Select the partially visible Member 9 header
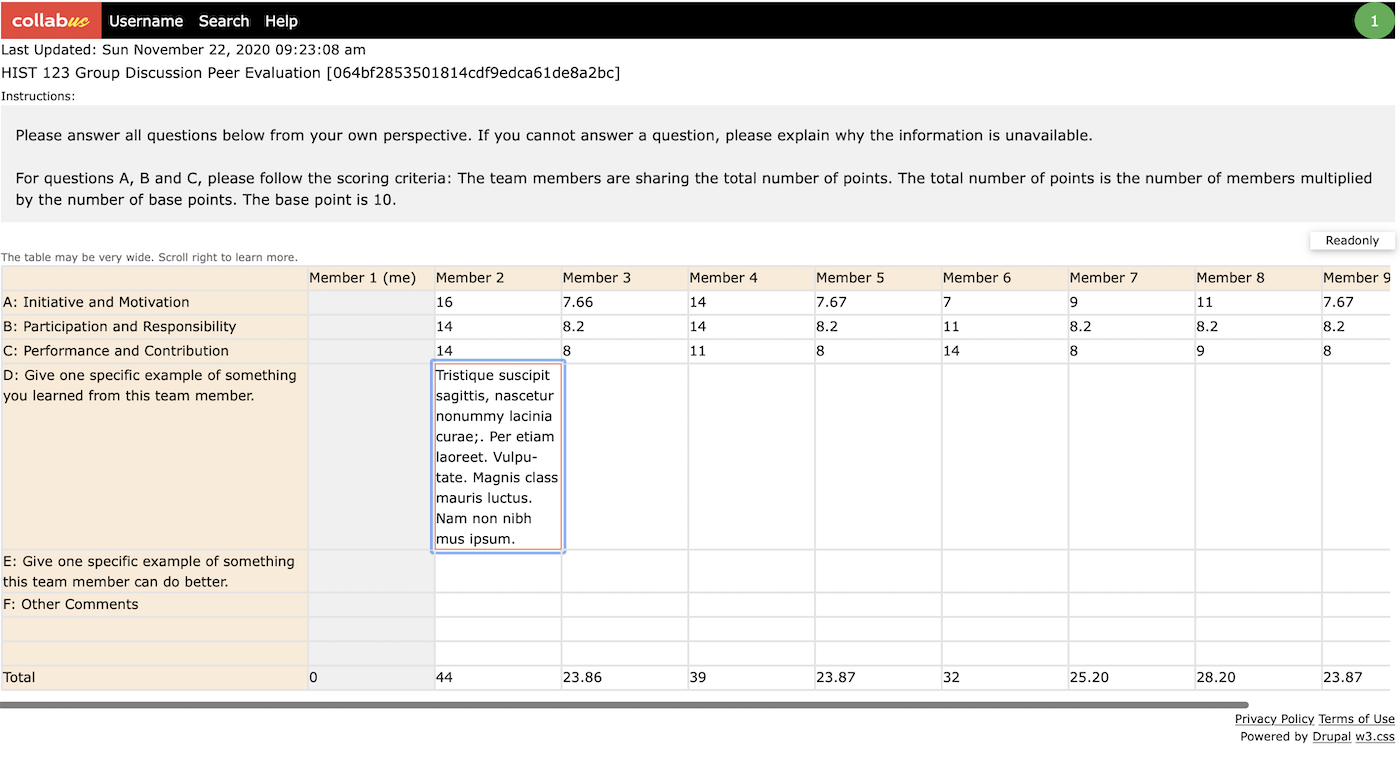The image size is (1400, 765). click(x=1356, y=278)
